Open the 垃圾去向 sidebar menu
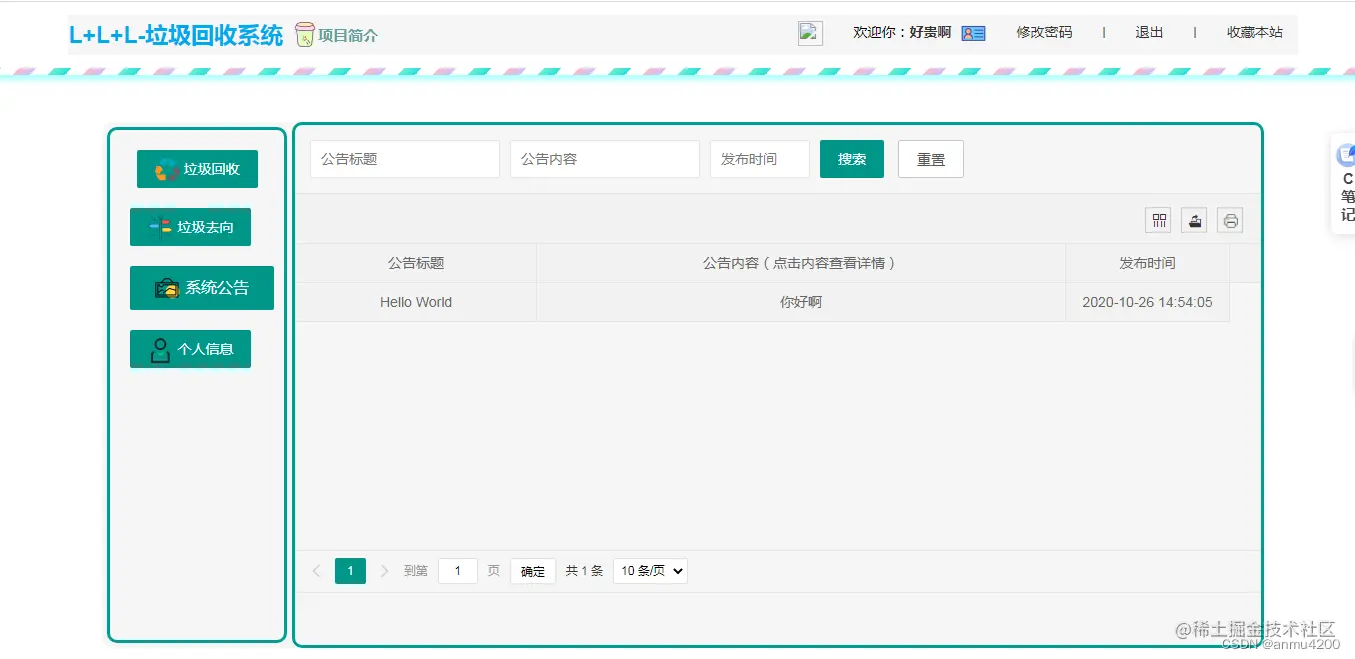 190,227
